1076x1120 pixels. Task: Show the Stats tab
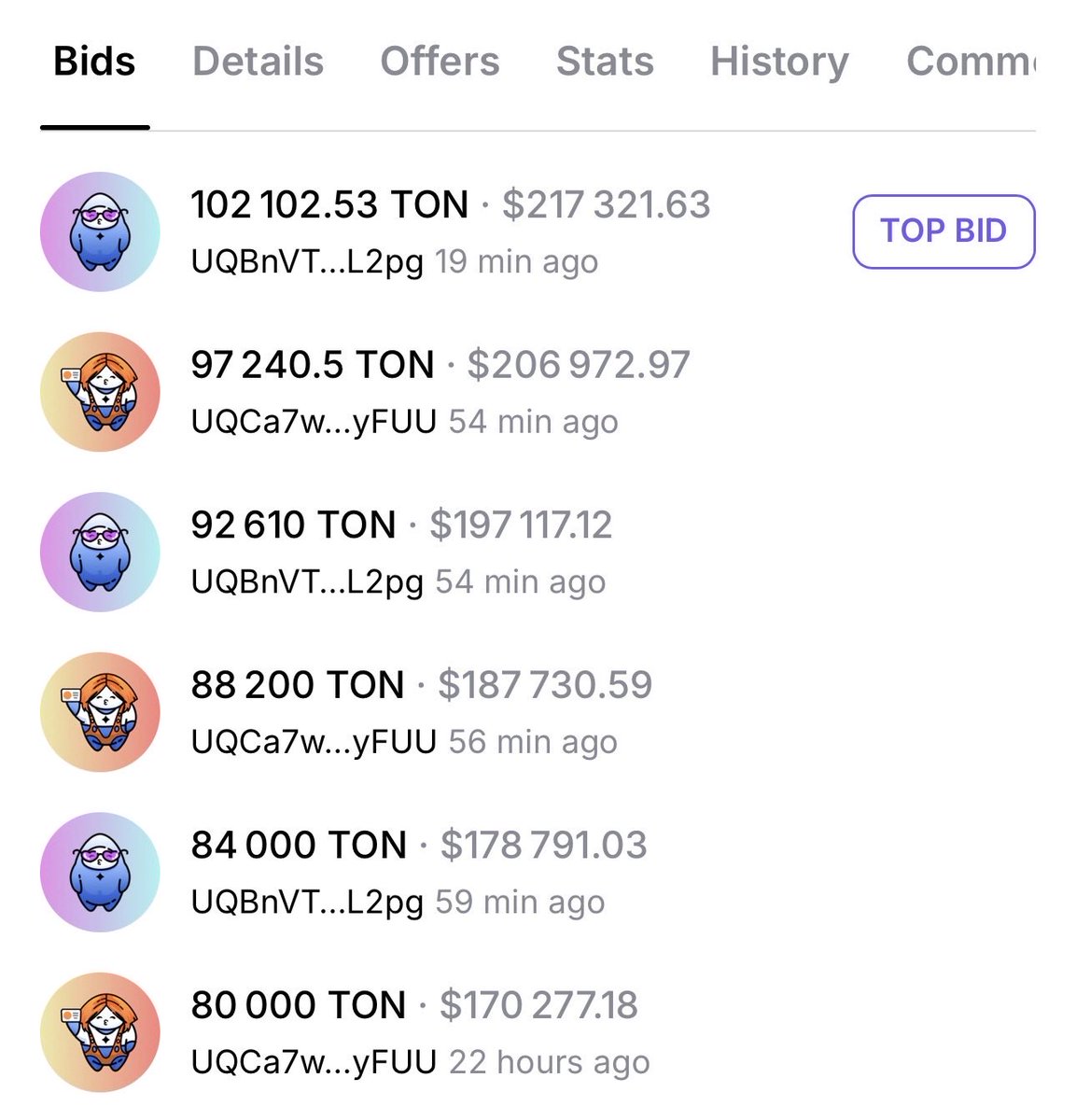605,62
